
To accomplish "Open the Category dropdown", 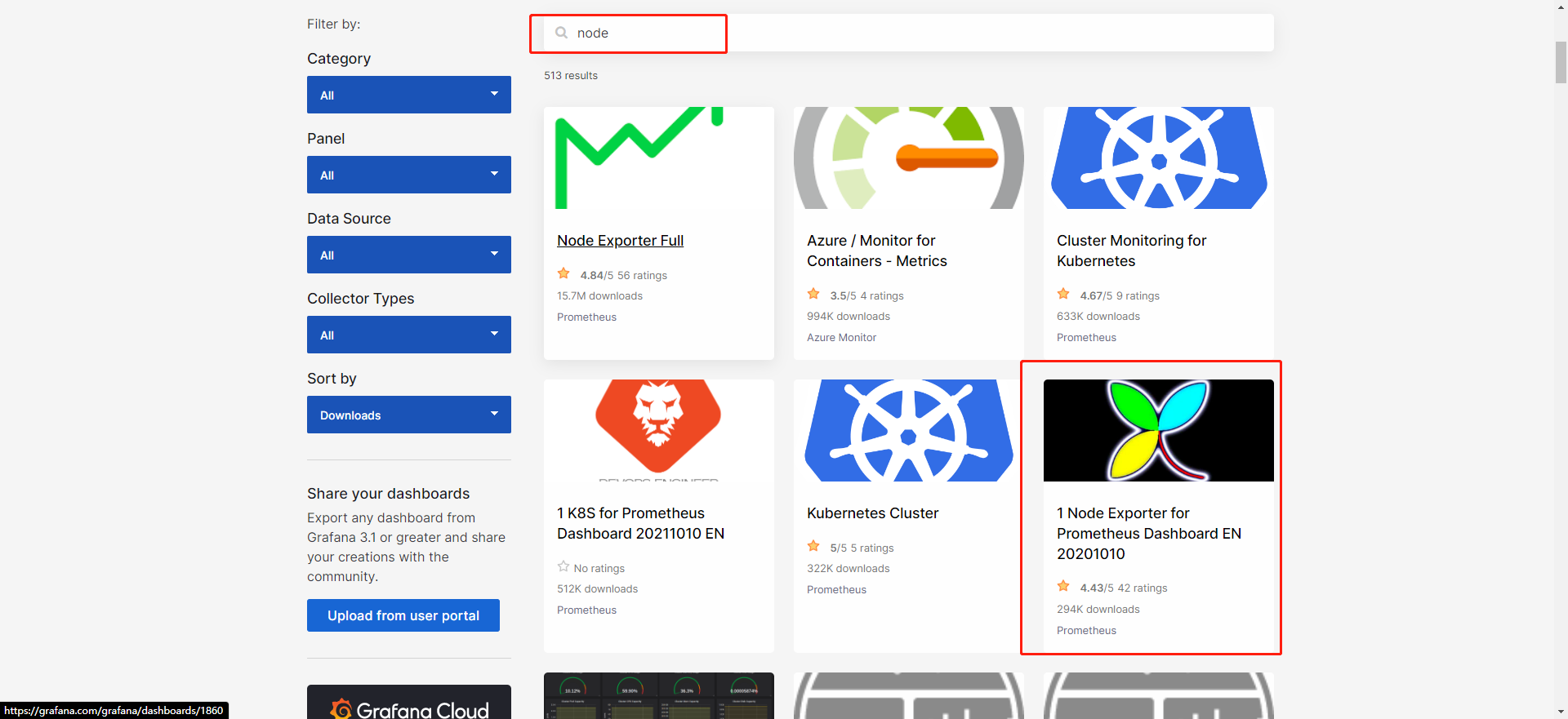I will tap(409, 95).
